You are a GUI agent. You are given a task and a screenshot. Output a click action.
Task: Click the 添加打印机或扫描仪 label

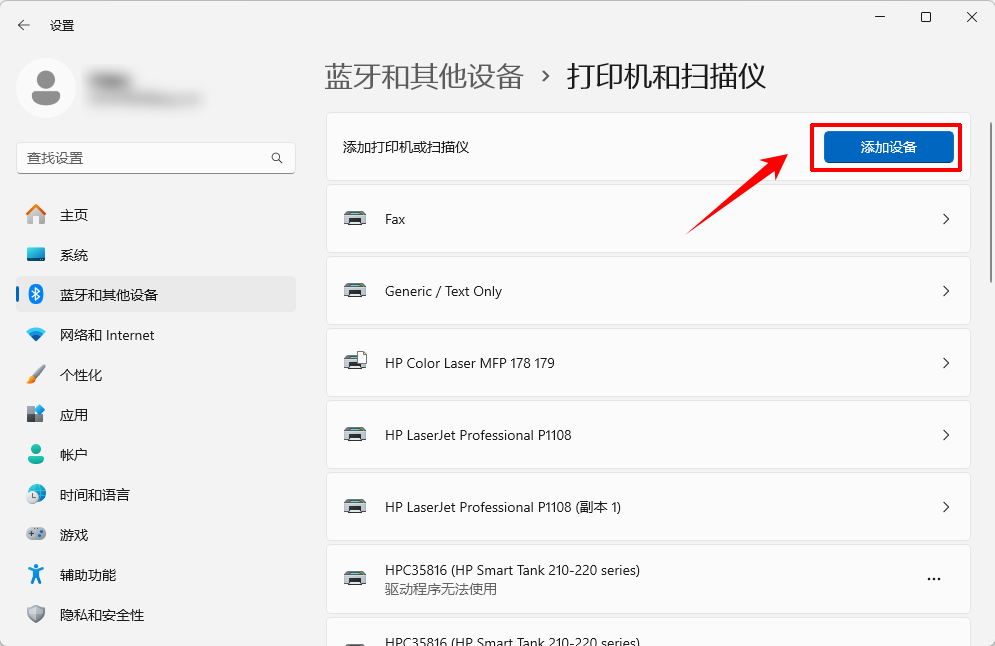[405, 147]
